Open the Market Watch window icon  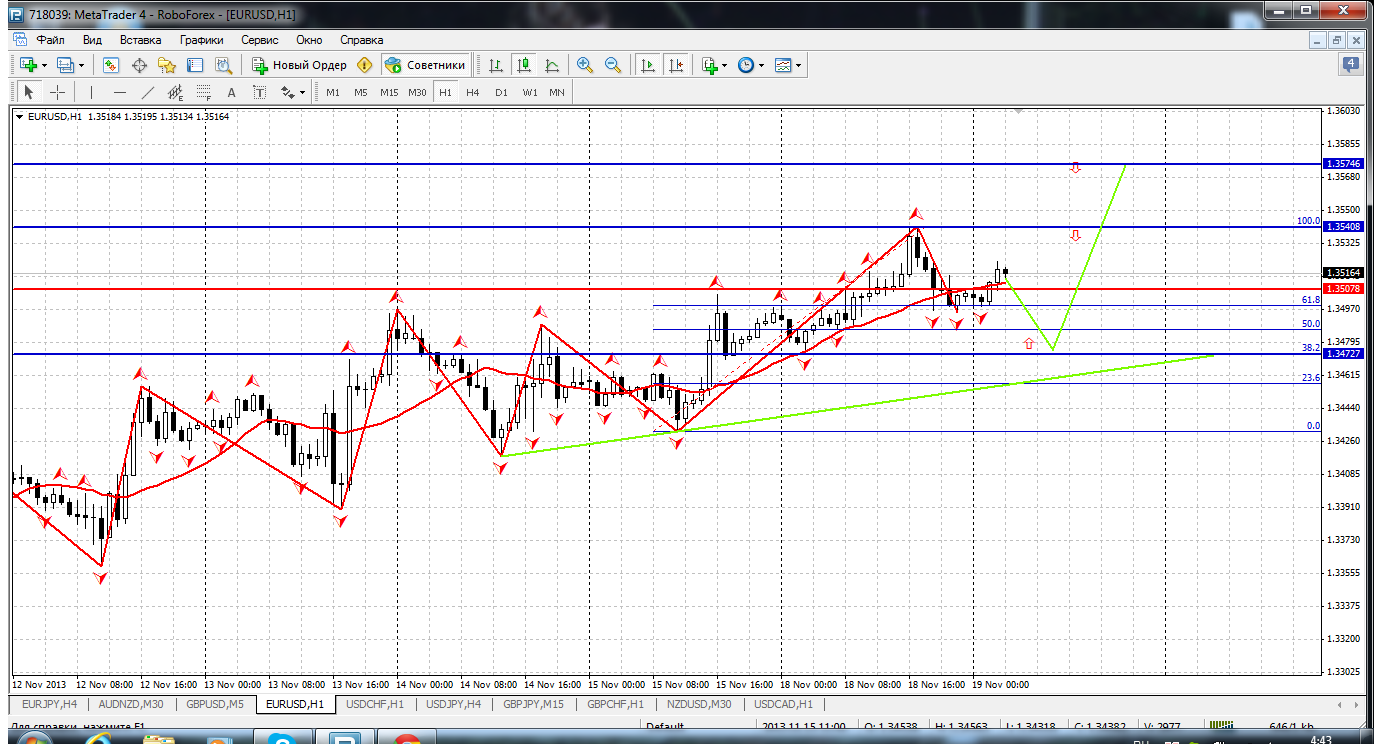point(111,65)
